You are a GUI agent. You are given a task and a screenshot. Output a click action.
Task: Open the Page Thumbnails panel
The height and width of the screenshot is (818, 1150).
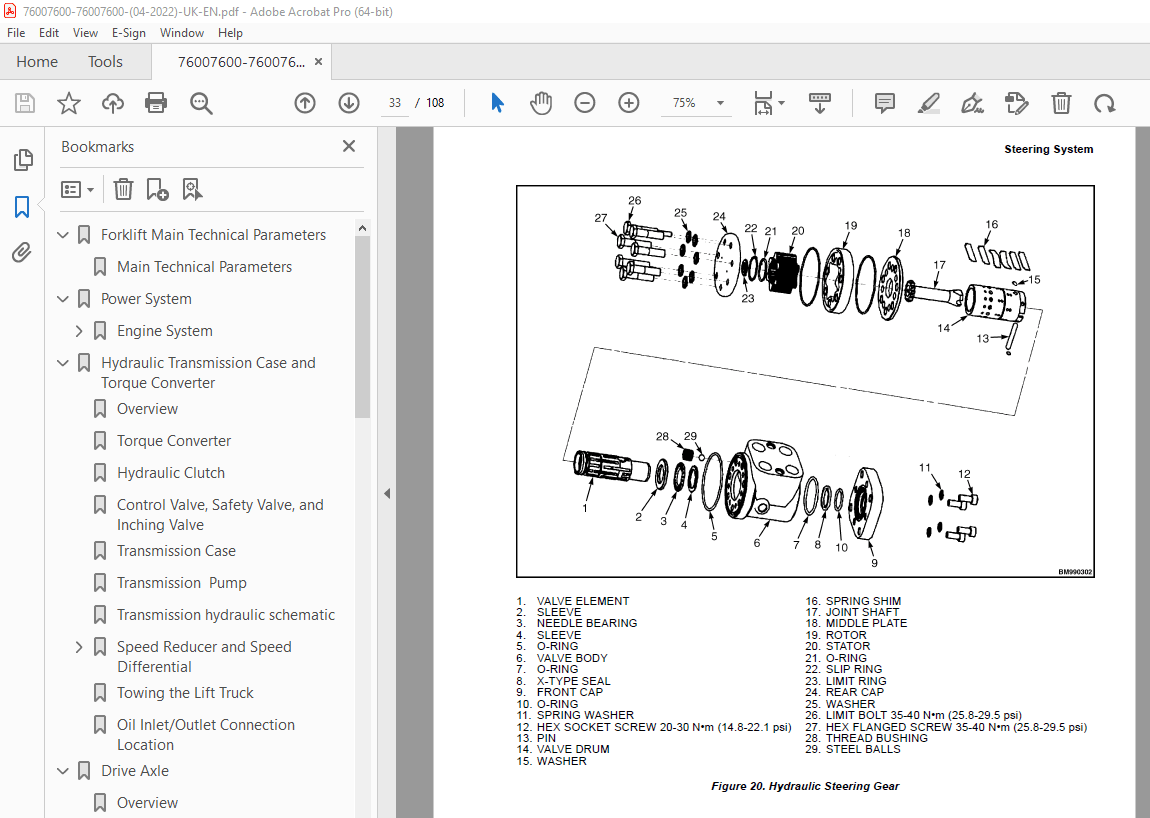[23, 159]
